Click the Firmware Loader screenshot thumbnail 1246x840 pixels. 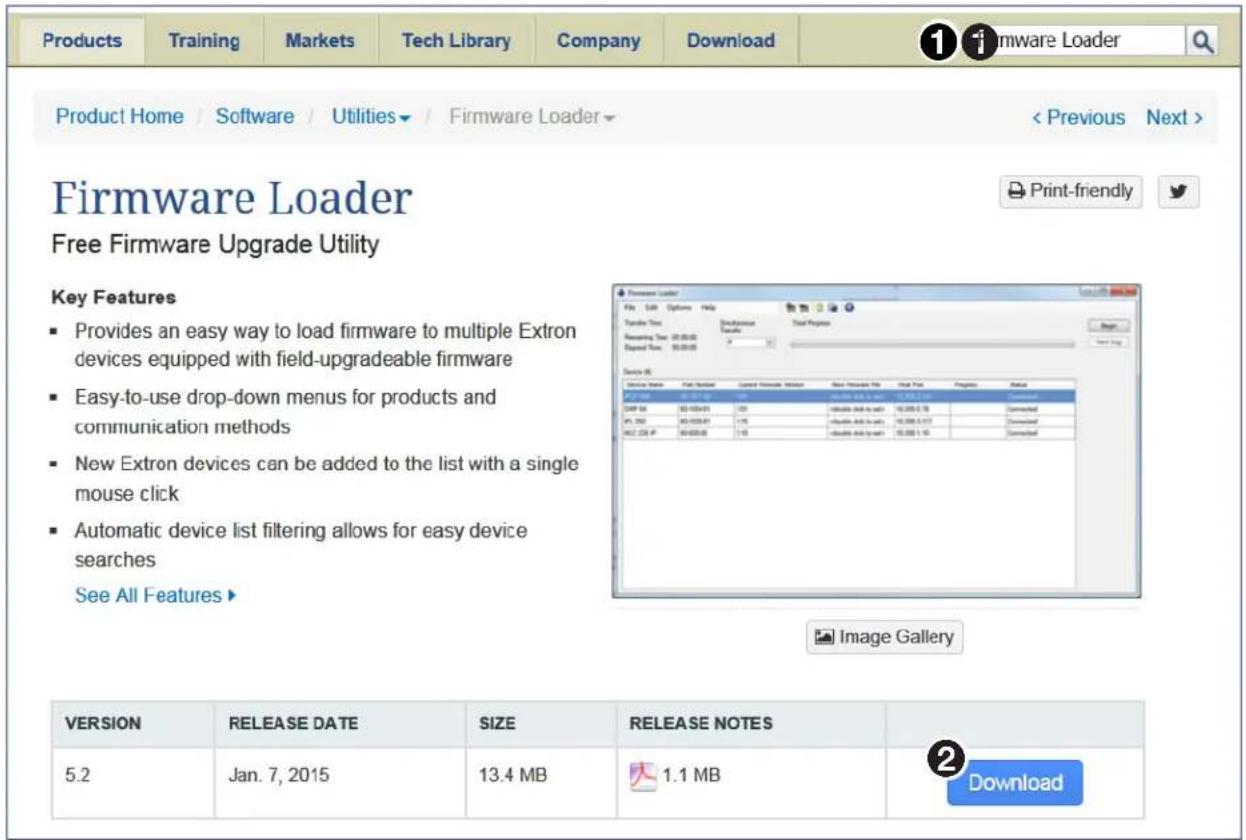[876, 441]
